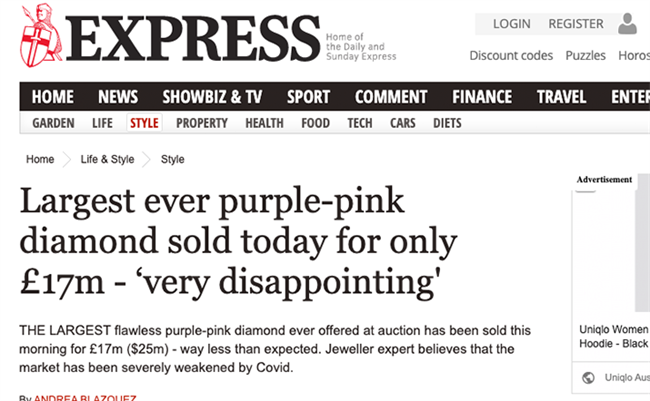650x401 pixels.
Task: Click the REGISTER button
Action: [576, 24]
